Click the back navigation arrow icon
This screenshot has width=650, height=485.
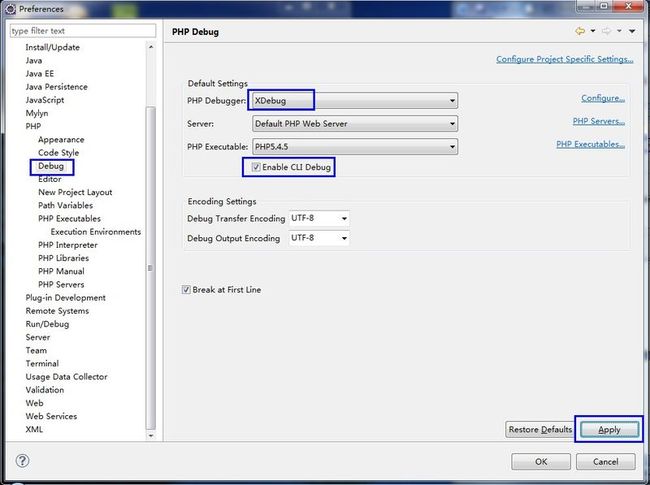(x=580, y=31)
